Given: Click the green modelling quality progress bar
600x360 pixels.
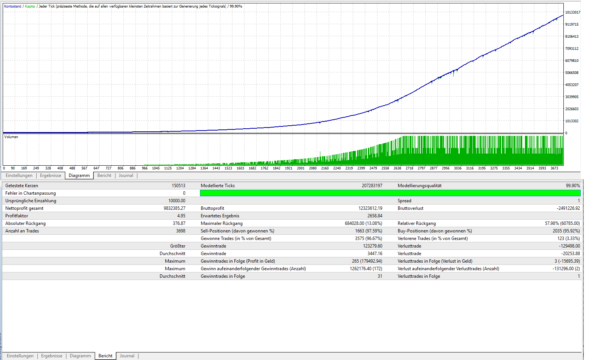Looking at the screenshot, I should click(390, 193).
